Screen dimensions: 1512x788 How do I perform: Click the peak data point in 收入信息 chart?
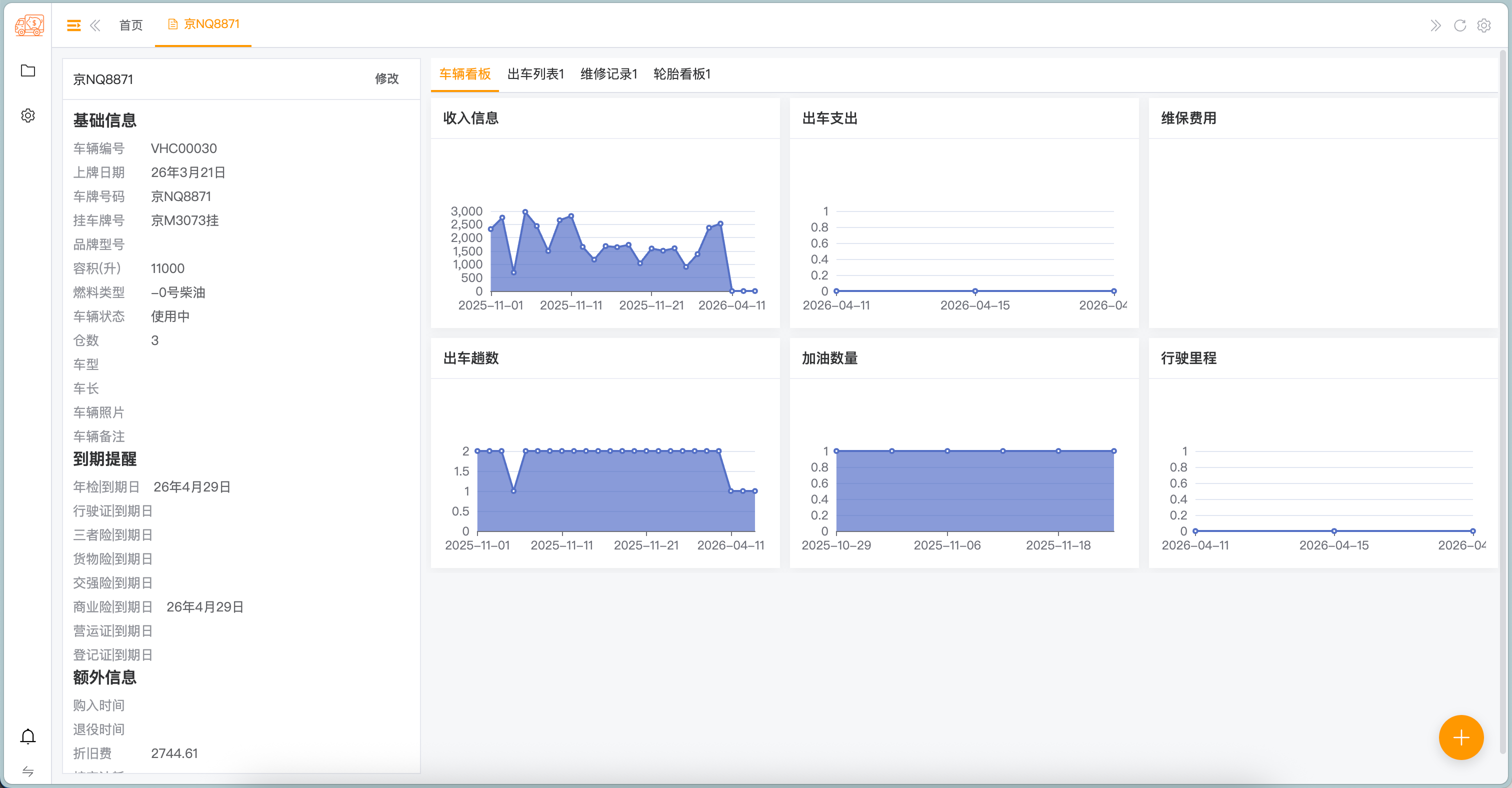click(524, 211)
